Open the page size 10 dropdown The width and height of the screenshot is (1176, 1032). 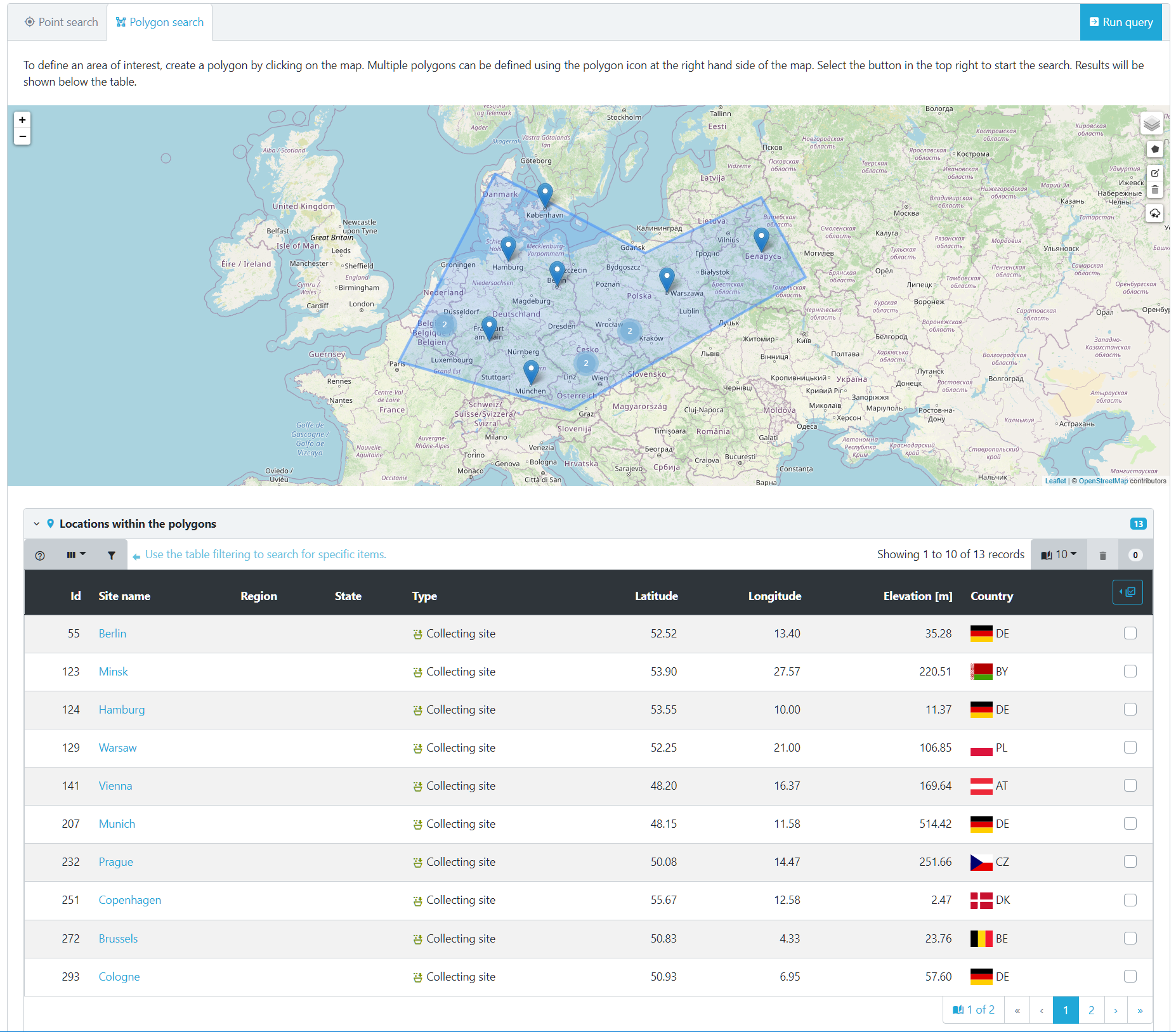1059,555
